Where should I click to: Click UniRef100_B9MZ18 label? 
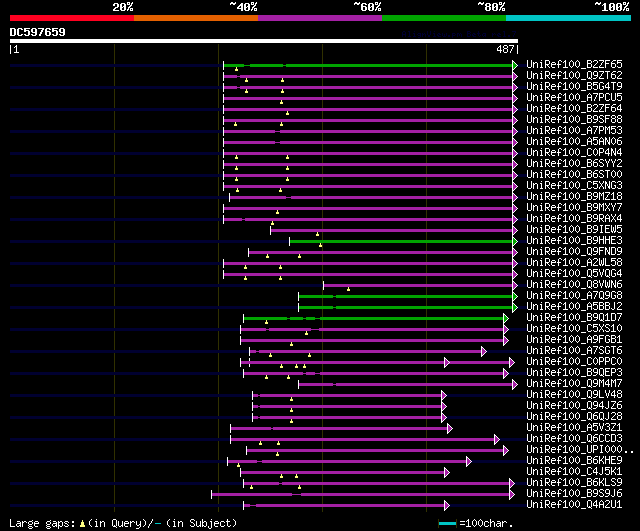[x=574, y=197]
